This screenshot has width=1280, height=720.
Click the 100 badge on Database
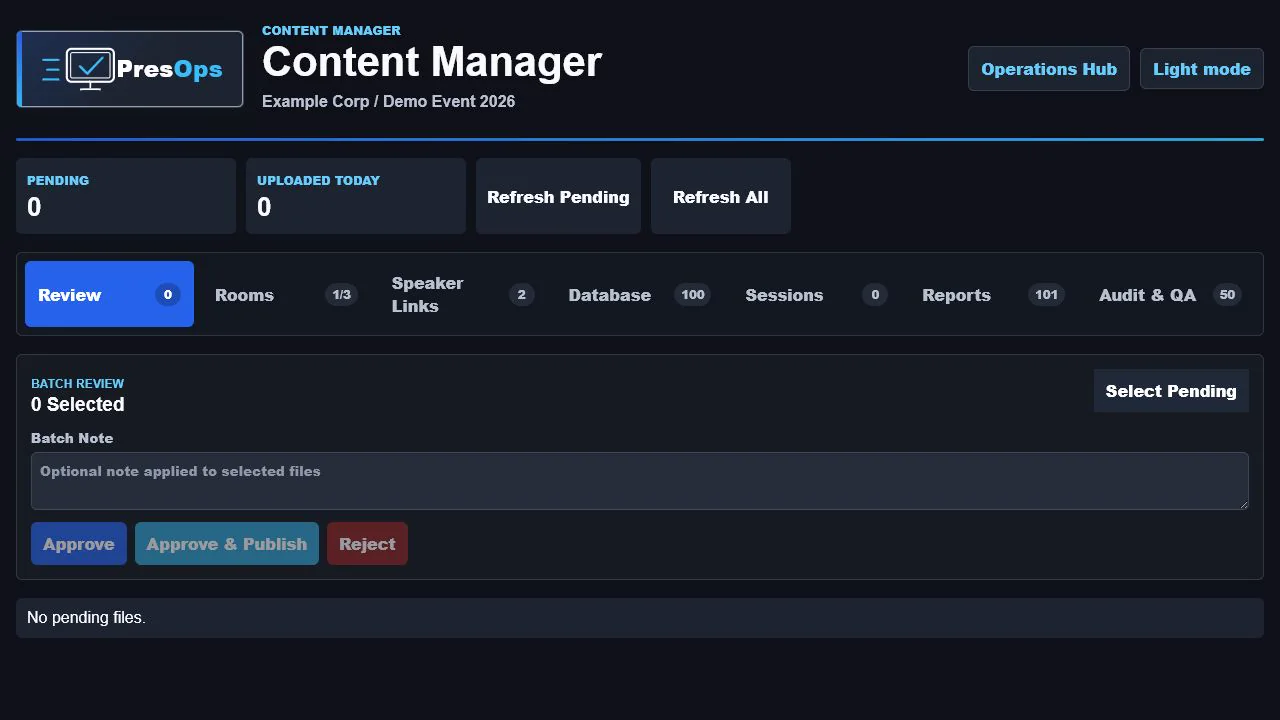tap(693, 294)
